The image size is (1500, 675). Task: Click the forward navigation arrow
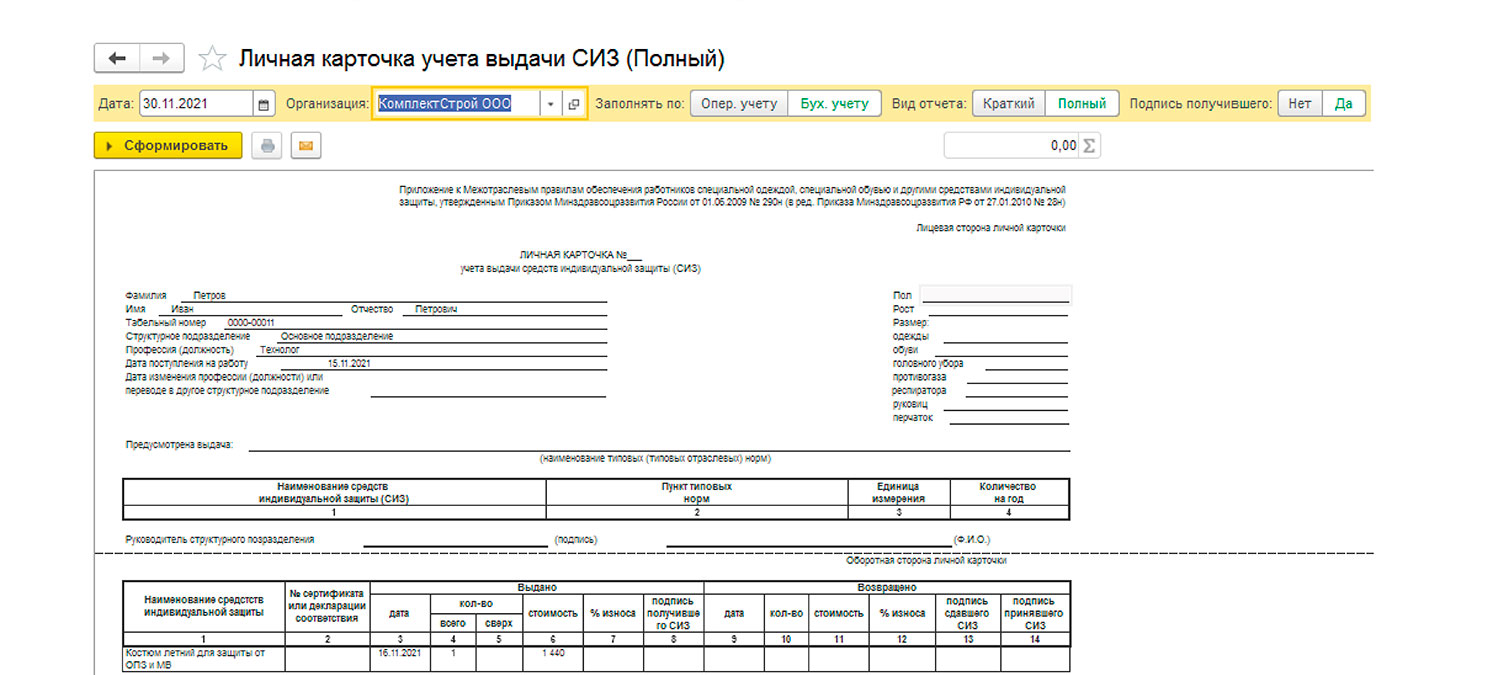pyautogui.click(x=161, y=59)
